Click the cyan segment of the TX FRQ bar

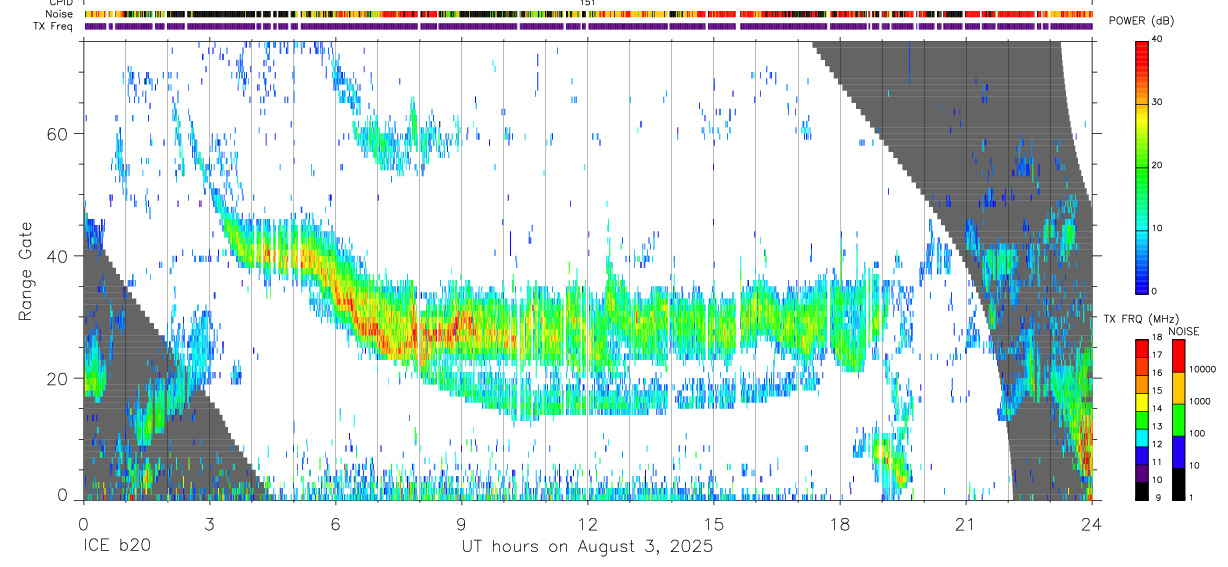coord(1142,437)
